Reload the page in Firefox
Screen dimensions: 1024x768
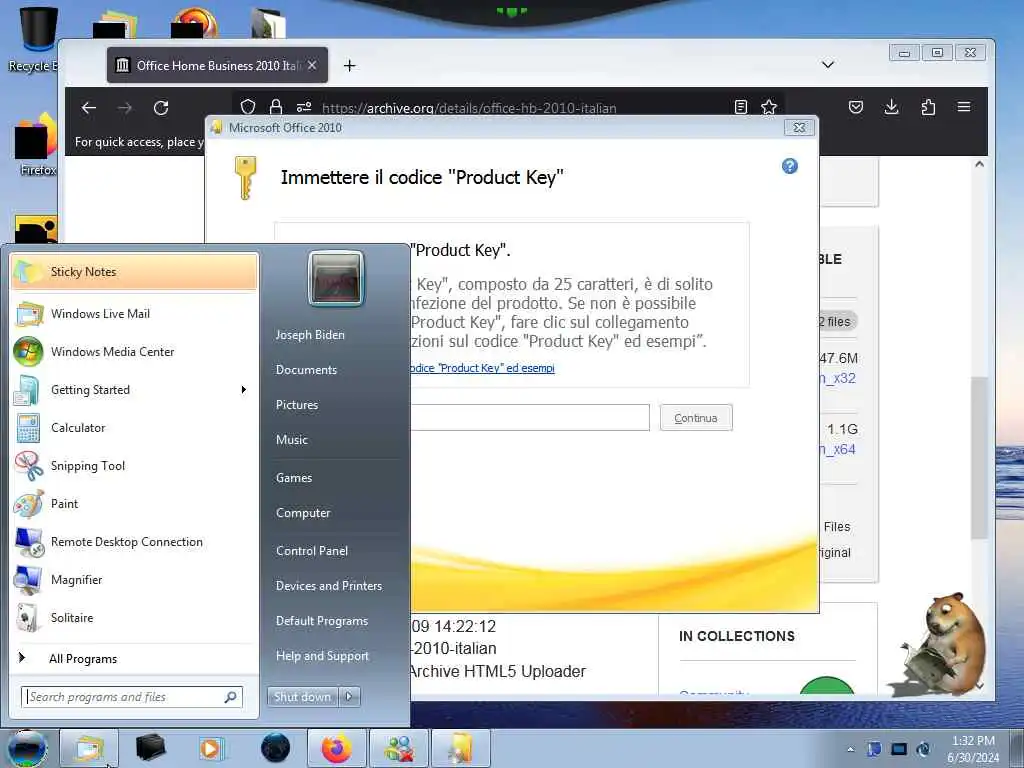[x=161, y=108]
